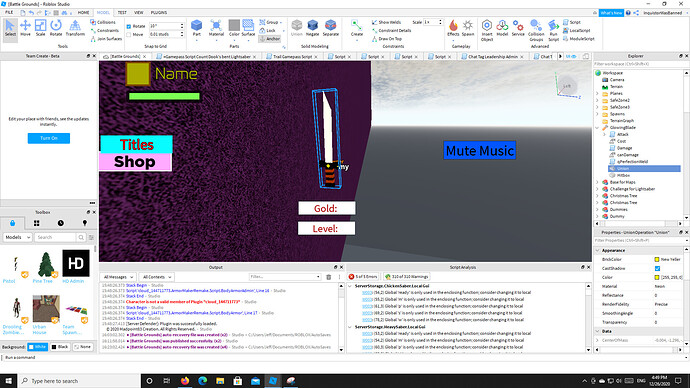
Task: Open the All Contexts dropdown
Action: click(x=157, y=277)
